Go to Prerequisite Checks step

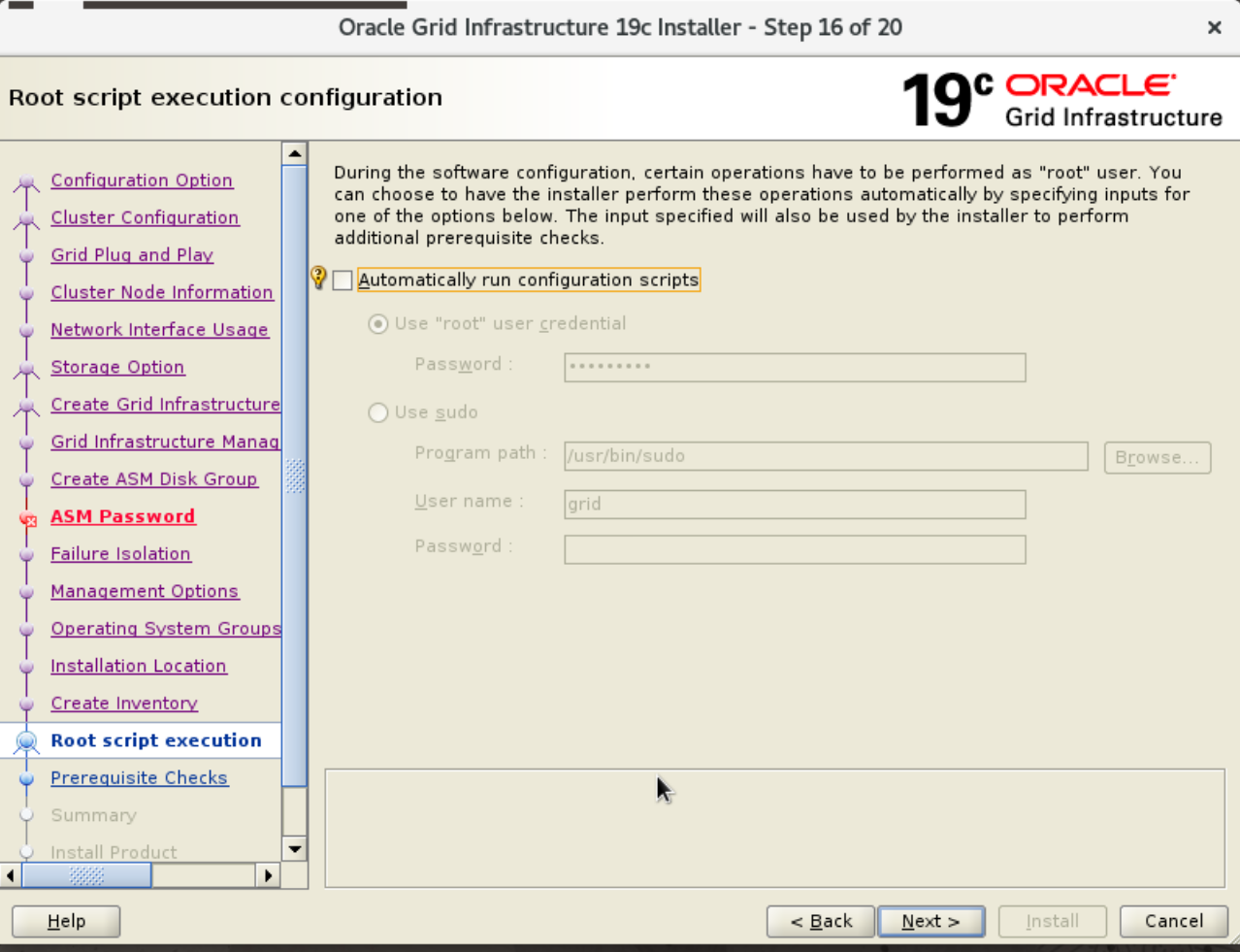140,778
